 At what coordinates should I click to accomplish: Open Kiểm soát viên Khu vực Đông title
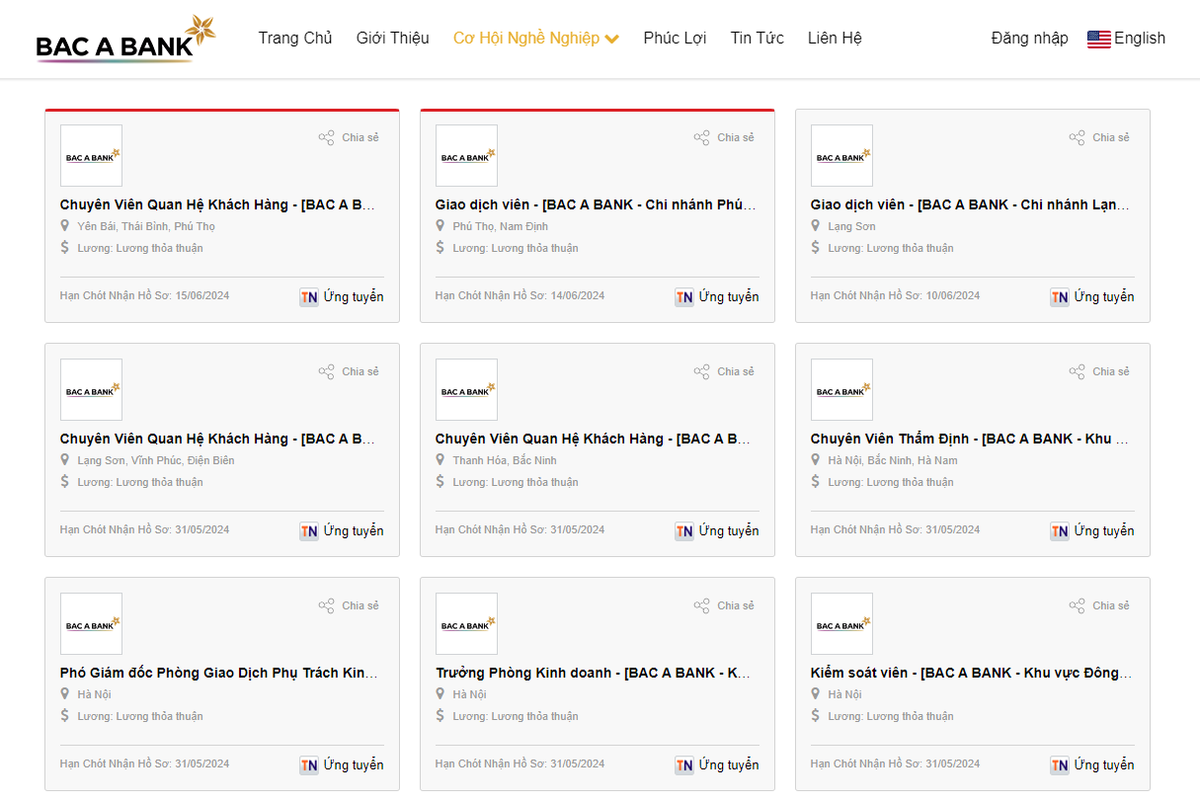pos(971,672)
